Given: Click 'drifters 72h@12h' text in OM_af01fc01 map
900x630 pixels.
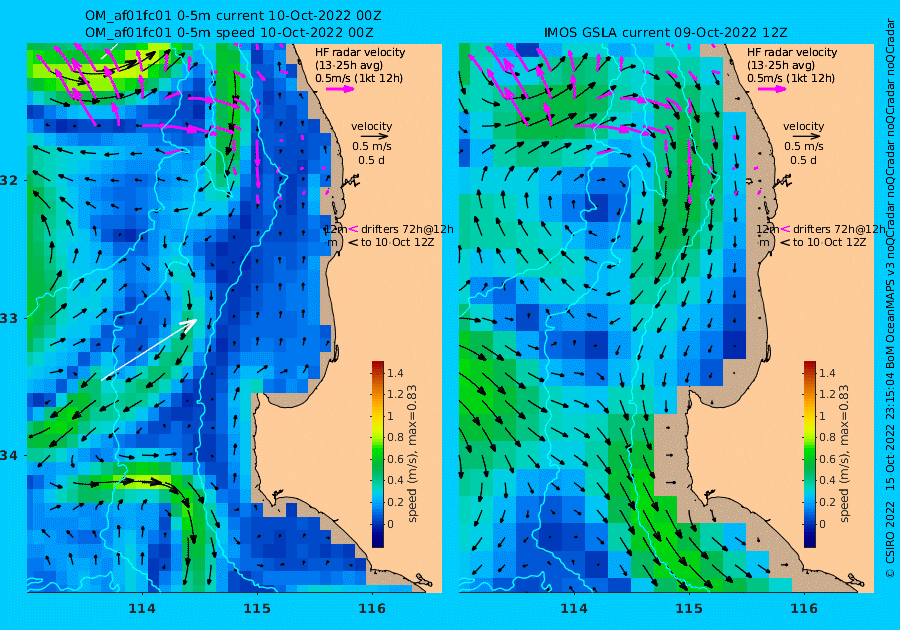Looking at the screenshot, I should pyautogui.click(x=407, y=229).
